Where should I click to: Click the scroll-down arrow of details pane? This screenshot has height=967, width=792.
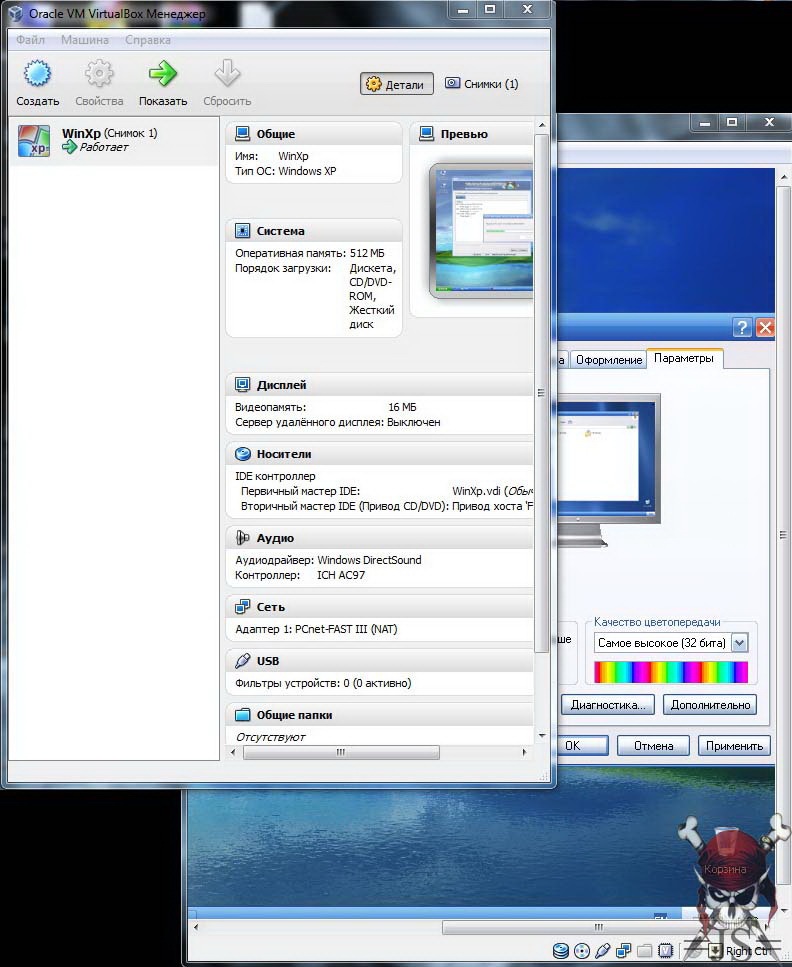click(x=542, y=736)
